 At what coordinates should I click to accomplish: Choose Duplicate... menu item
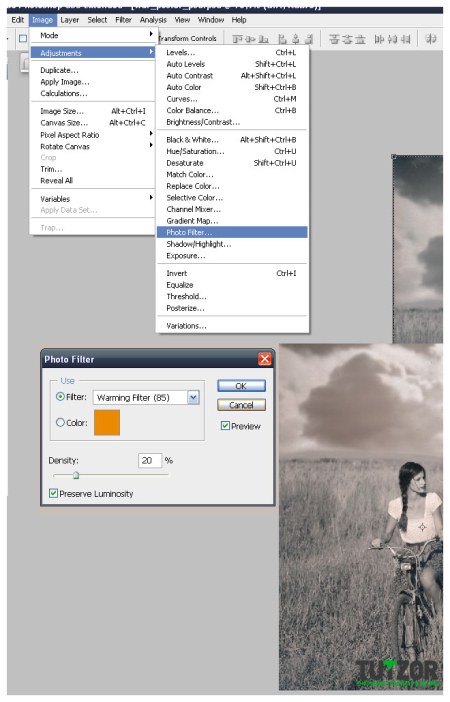pos(92,70)
